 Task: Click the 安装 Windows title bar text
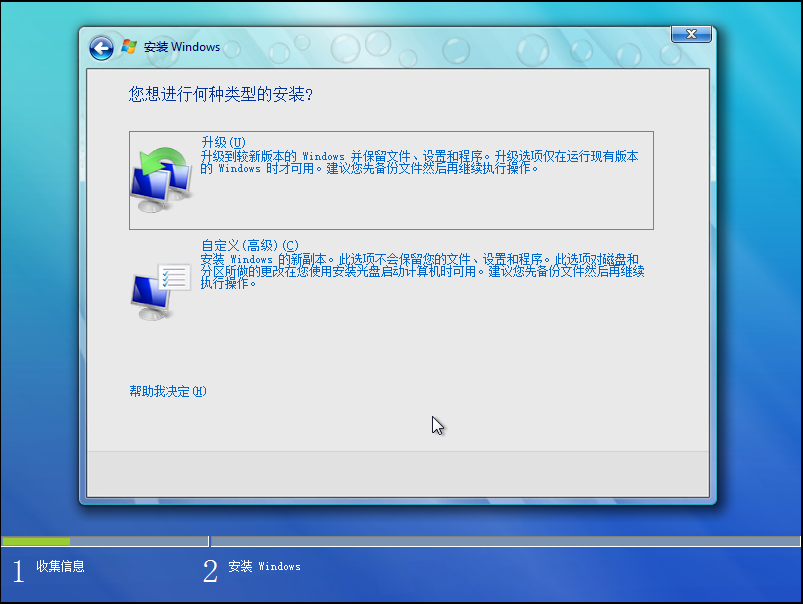182,47
